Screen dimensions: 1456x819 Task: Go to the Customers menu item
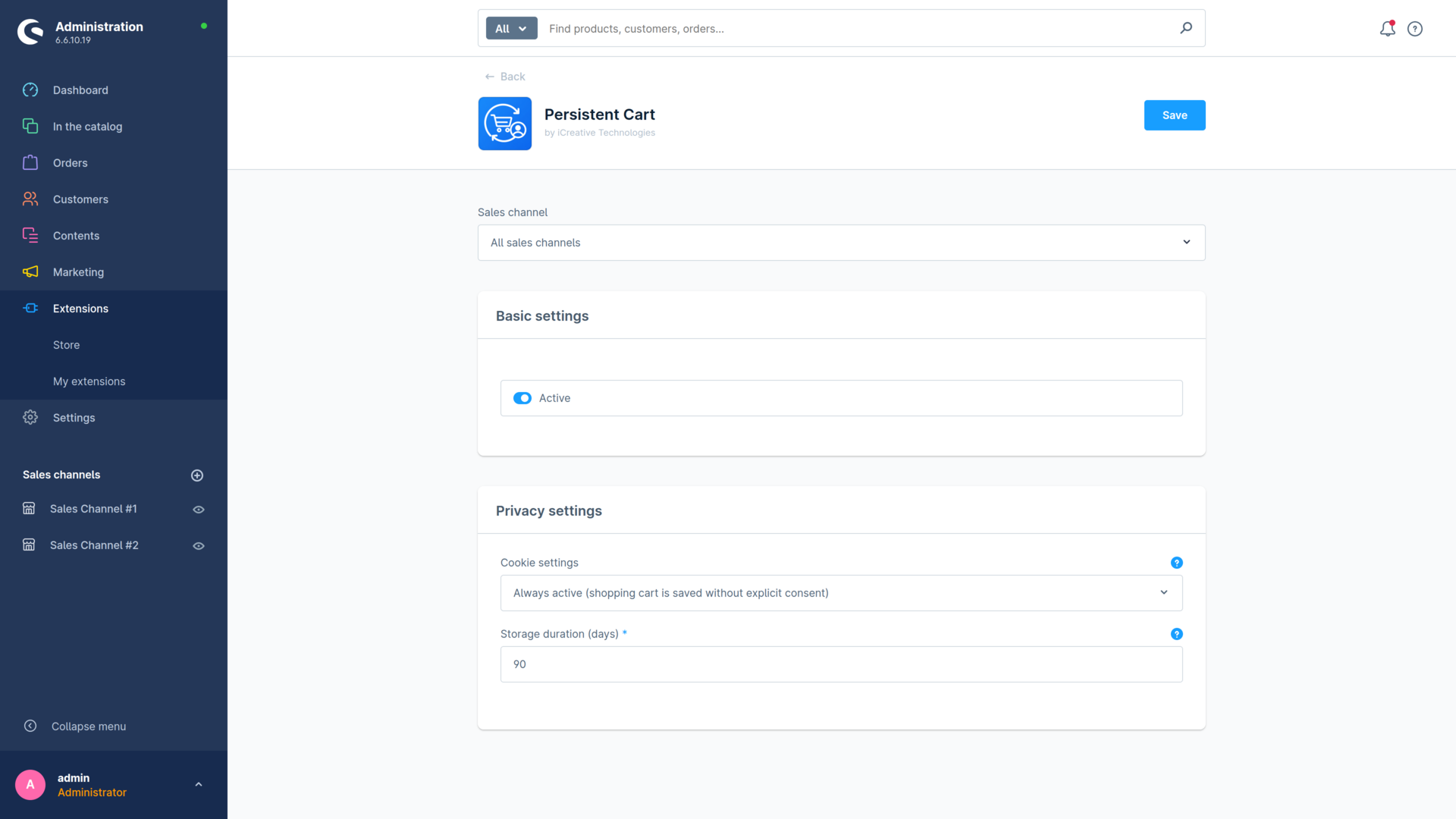pos(80,199)
